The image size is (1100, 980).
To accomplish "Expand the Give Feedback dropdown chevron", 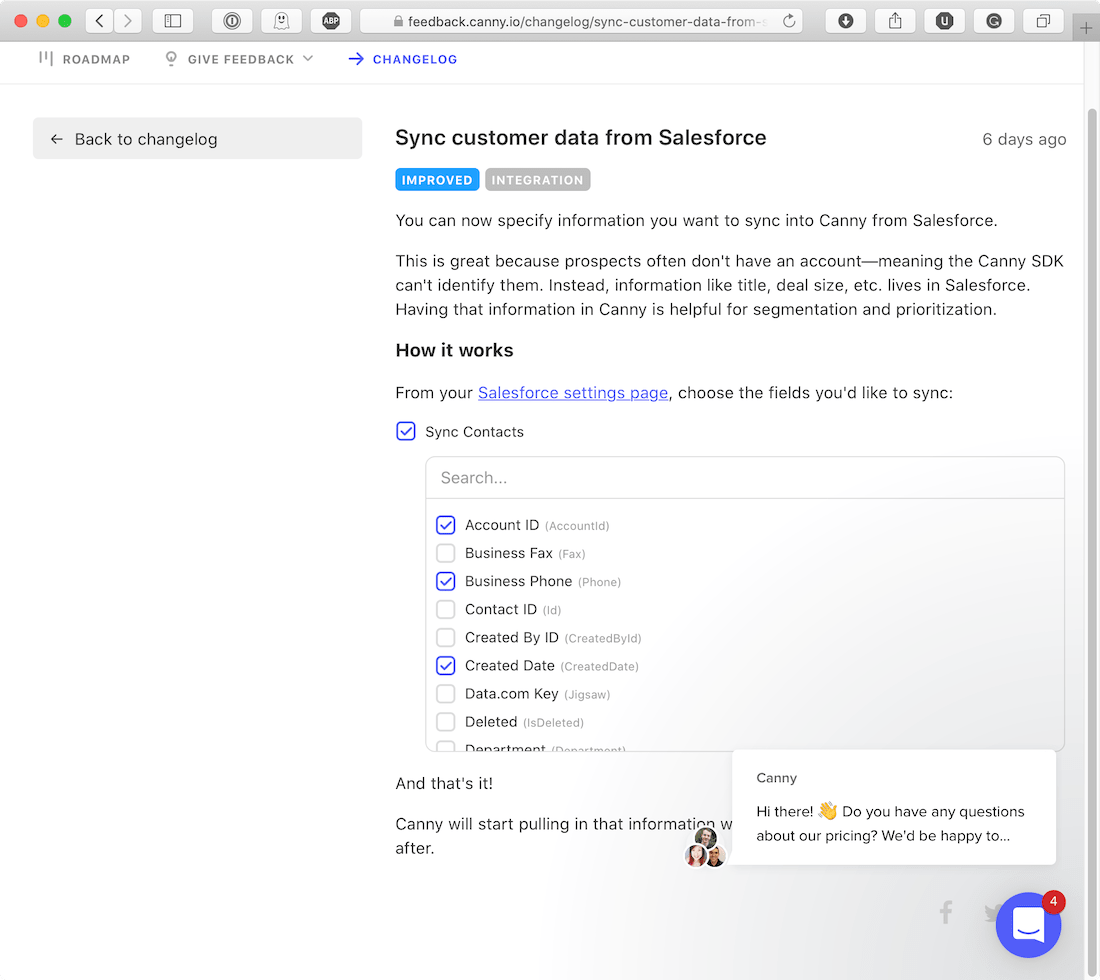I will pyautogui.click(x=307, y=58).
